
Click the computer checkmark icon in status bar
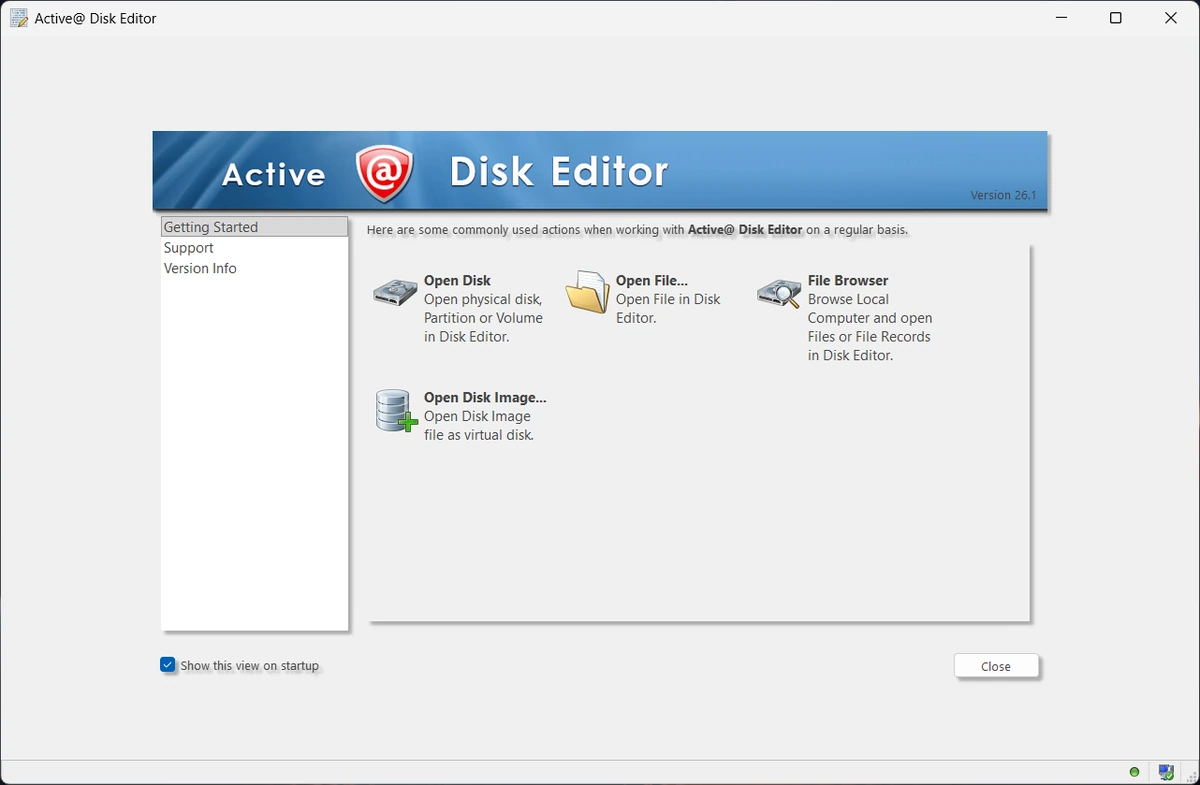[x=1166, y=772]
